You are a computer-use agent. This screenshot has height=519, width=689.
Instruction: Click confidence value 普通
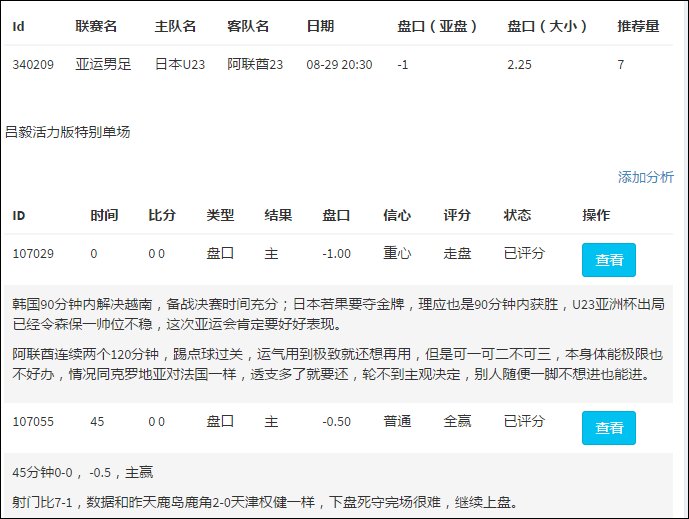point(397,421)
